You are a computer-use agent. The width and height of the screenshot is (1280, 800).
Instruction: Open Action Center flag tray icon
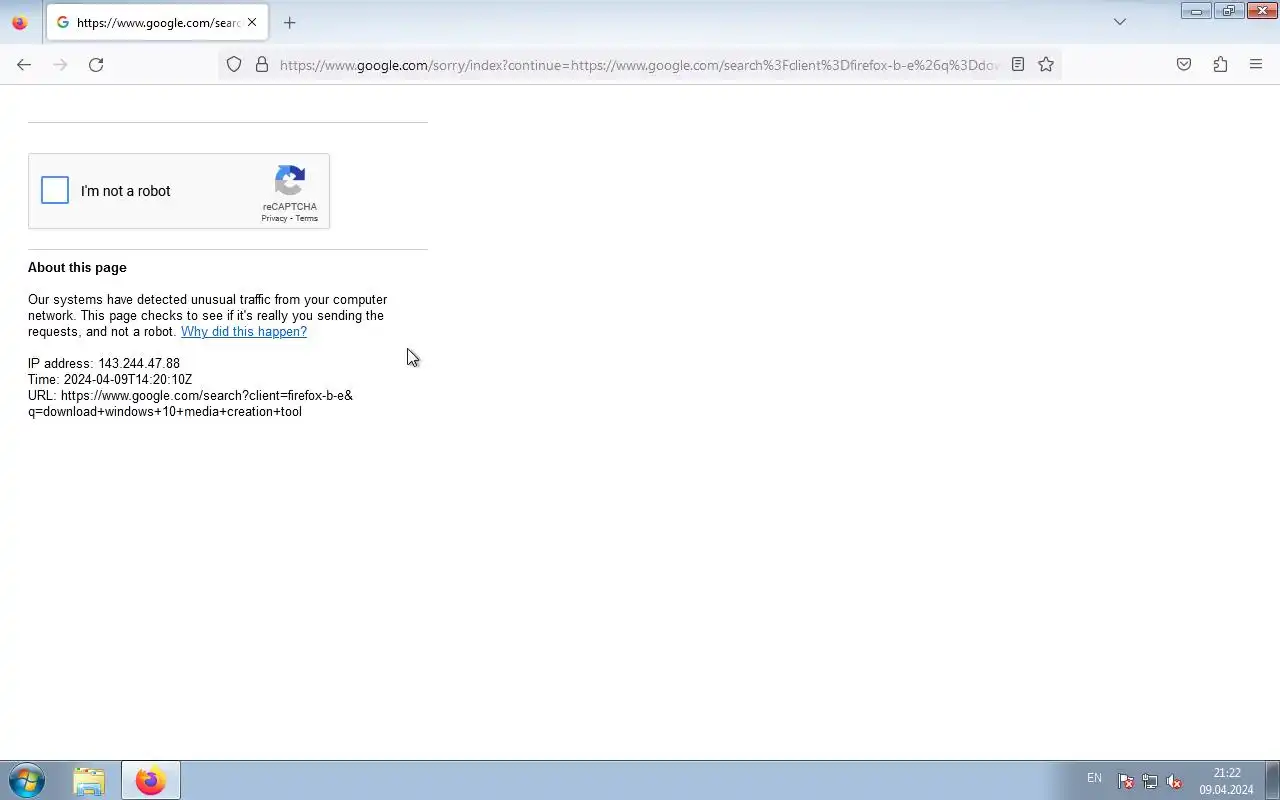pos(1126,781)
